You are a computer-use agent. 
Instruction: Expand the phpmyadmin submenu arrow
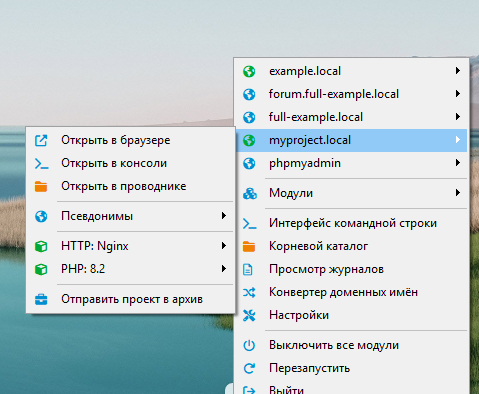coord(458,163)
